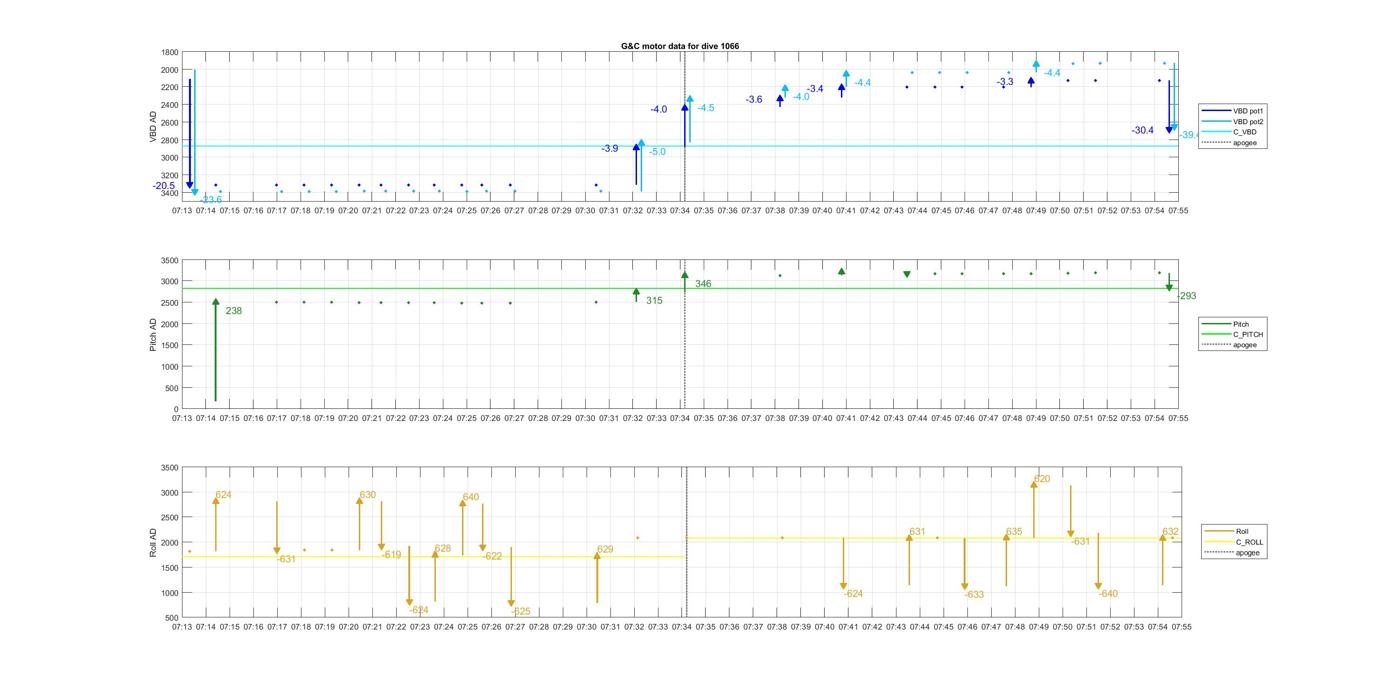Click 'apogee' in the Pitch plot legend
Screen dimensions: 1400x693
coord(1231,345)
